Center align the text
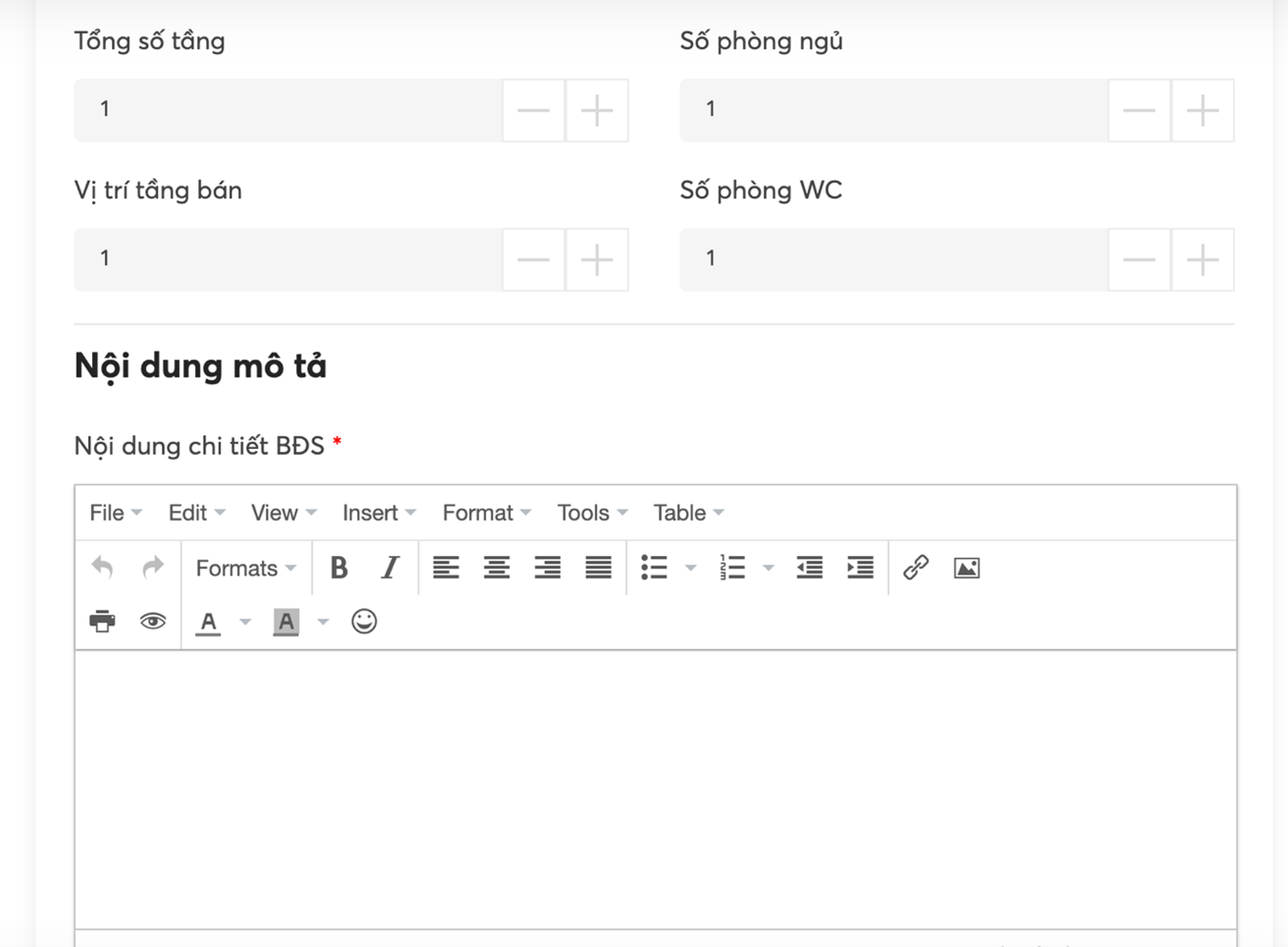The image size is (1288, 947). pos(497,568)
